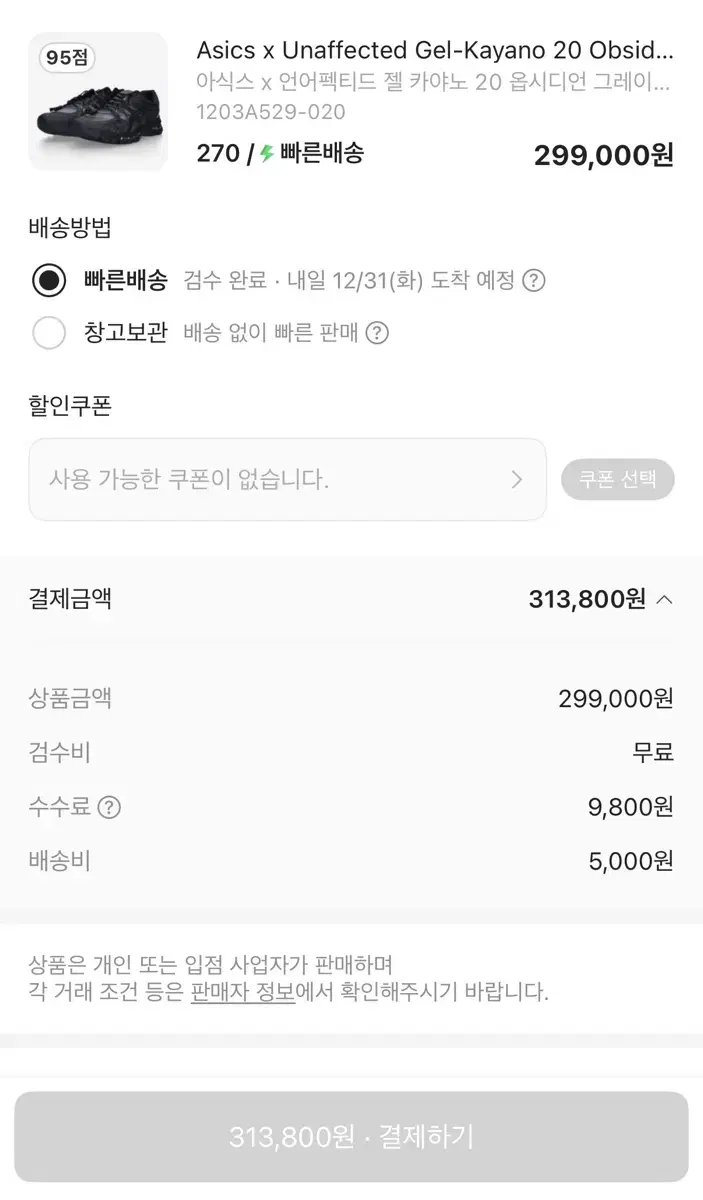
Task: Open help icon next to 창고보관 description
Action: [376, 333]
